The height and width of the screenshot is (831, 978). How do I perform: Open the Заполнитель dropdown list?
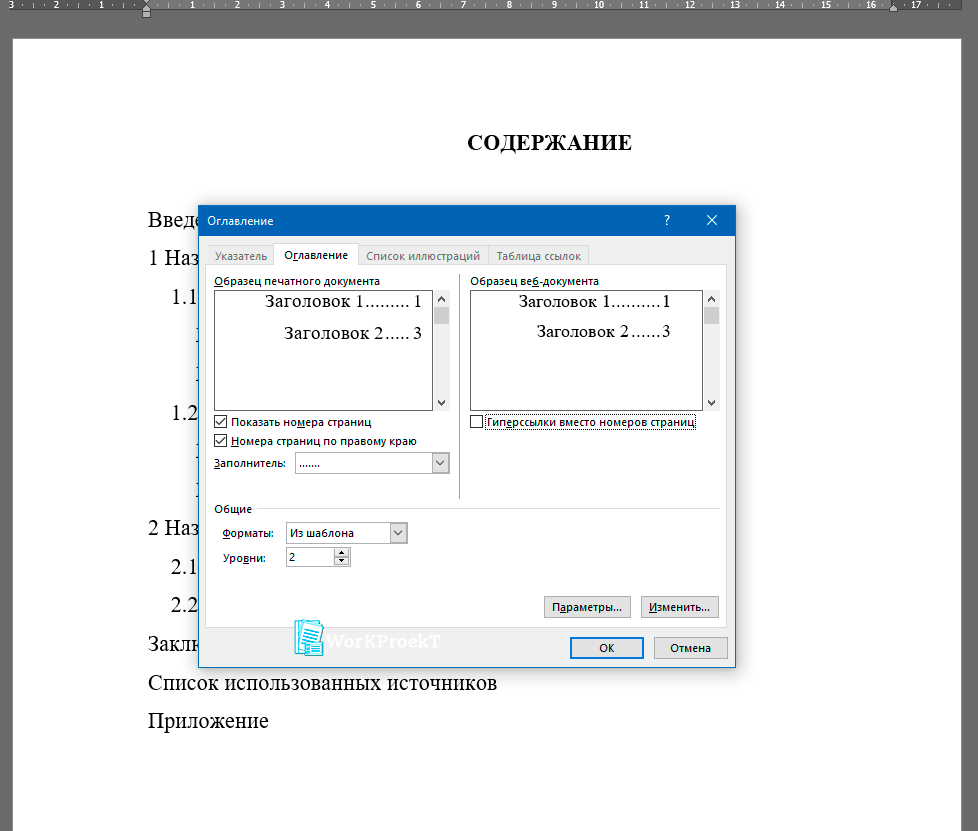pos(440,463)
